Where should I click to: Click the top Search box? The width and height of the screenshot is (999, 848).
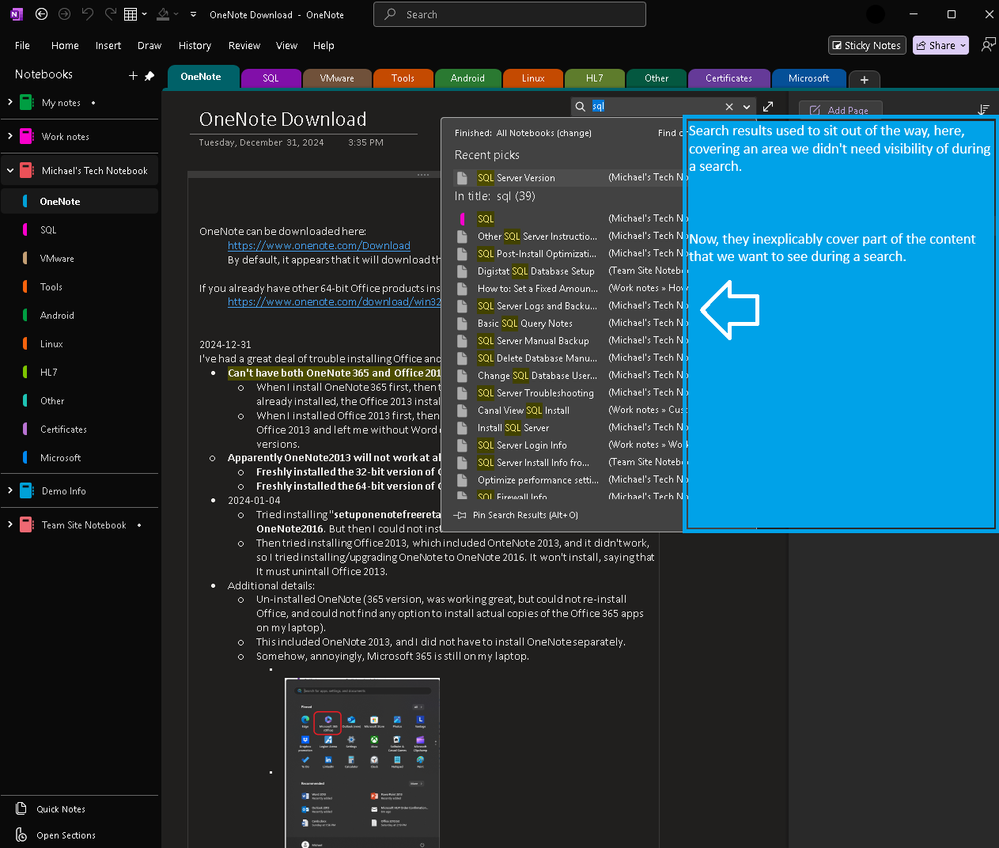[x=509, y=14]
